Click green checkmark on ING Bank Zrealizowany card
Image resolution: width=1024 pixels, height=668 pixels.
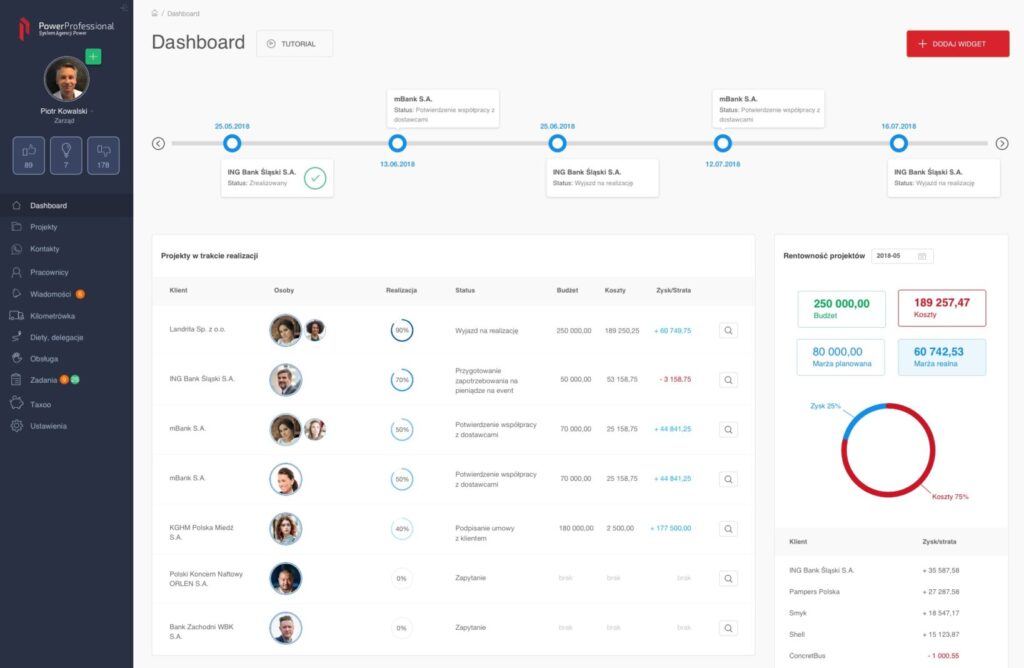315,179
